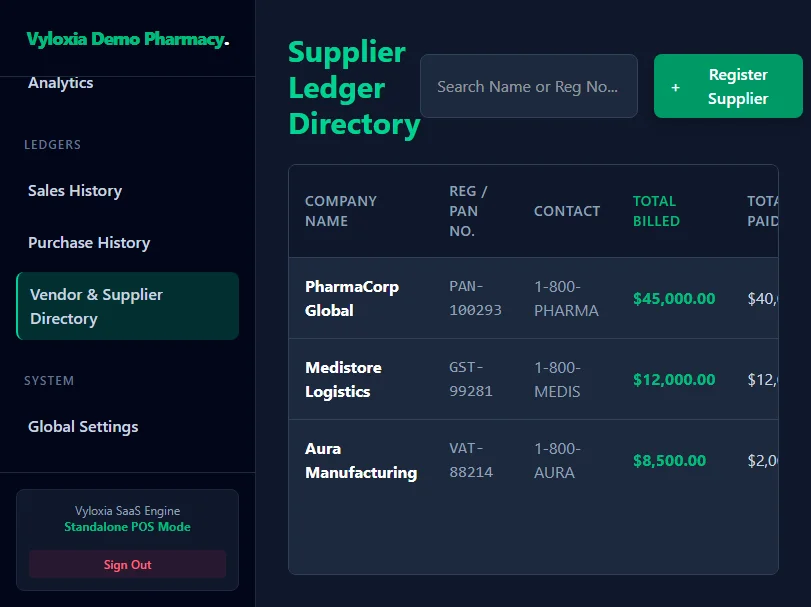Open the Analytics sidebar item
The image size is (811, 607).
pos(61,83)
